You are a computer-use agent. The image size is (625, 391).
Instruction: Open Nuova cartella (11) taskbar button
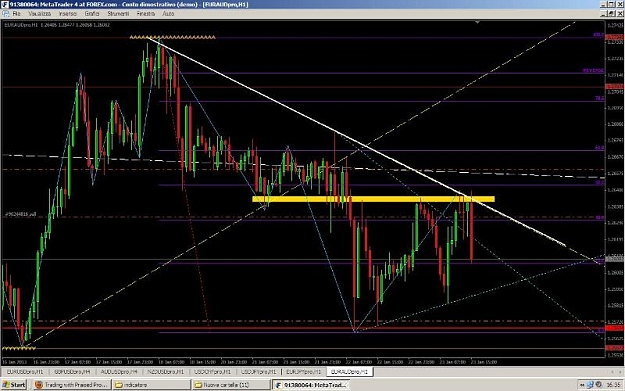coord(231,385)
